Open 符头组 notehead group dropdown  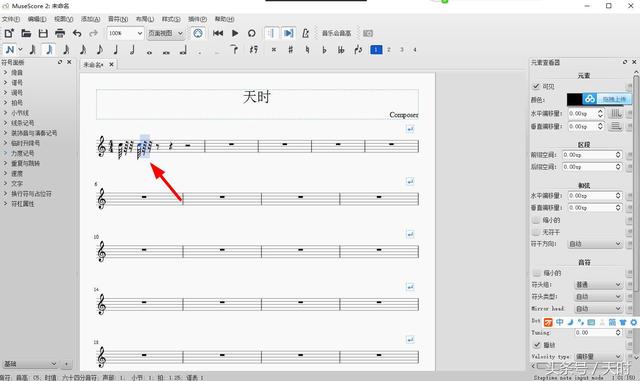click(x=598, y=284)
